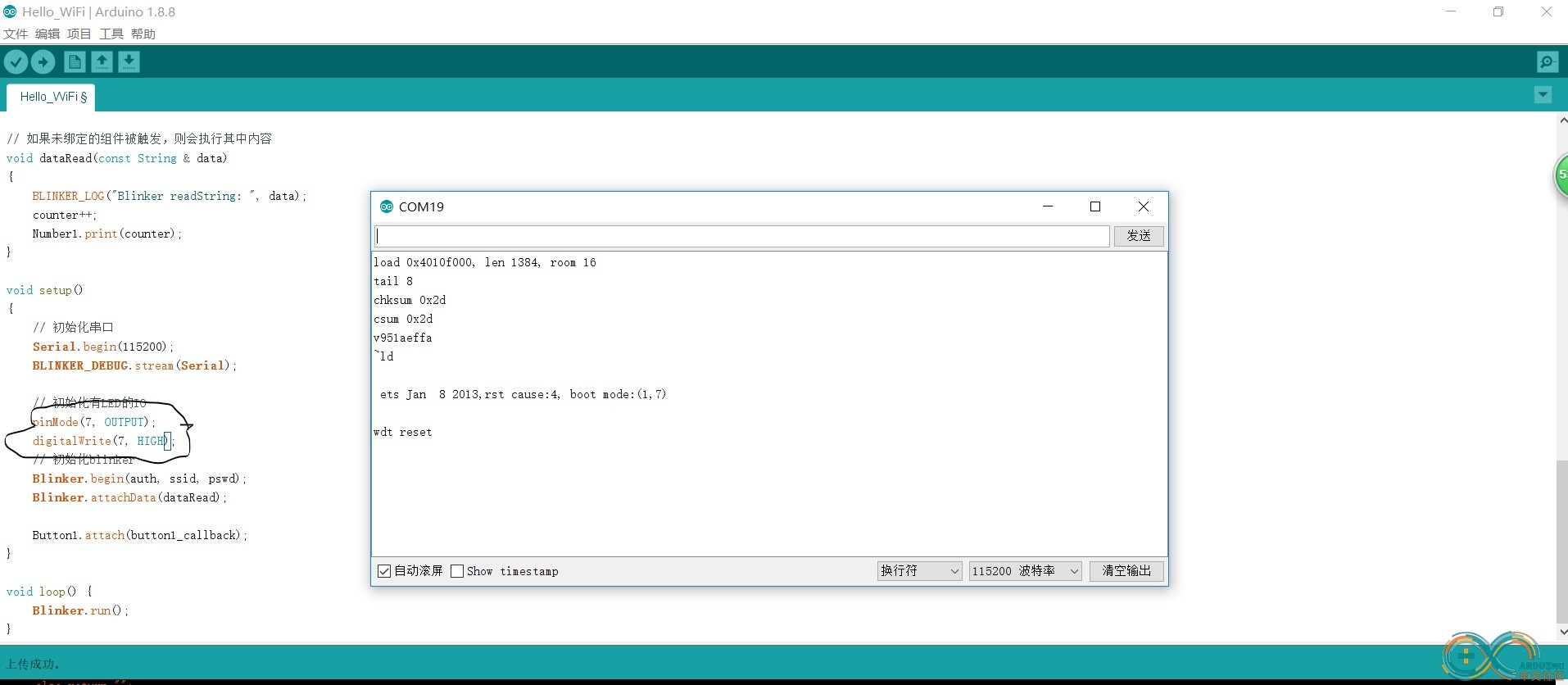Image resolution: width=1568 pixels, height=685 pixels.
Task: Select the Hello_WiFi sketch tab
Action: [x=51, y=97]
